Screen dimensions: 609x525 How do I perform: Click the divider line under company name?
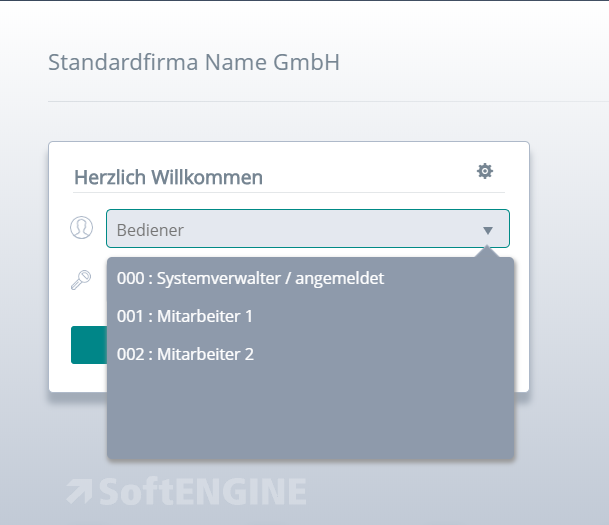(x=300, y=101)
